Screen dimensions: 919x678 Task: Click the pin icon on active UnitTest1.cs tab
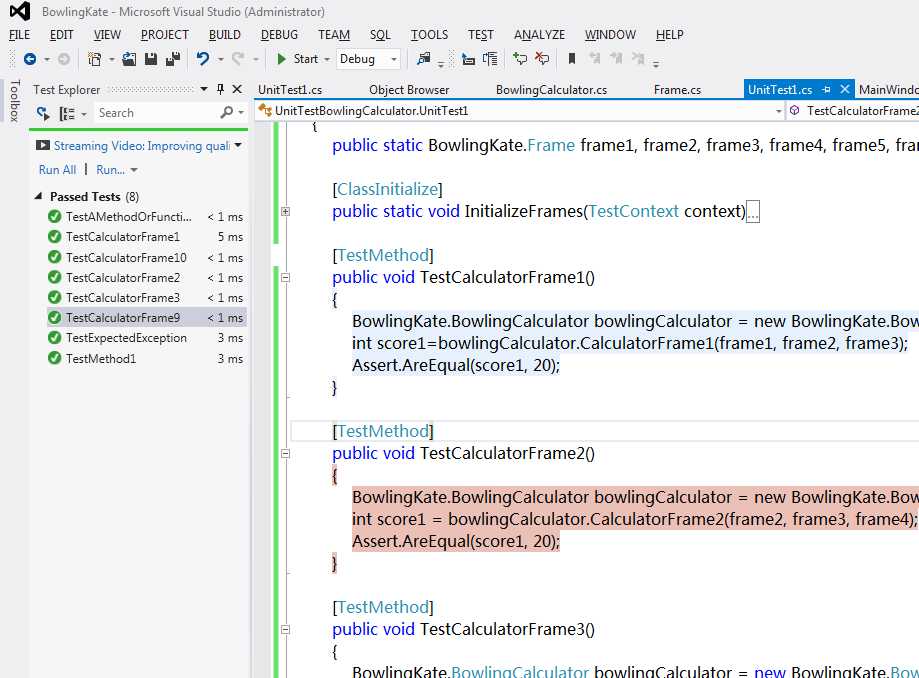click(827, 90)
